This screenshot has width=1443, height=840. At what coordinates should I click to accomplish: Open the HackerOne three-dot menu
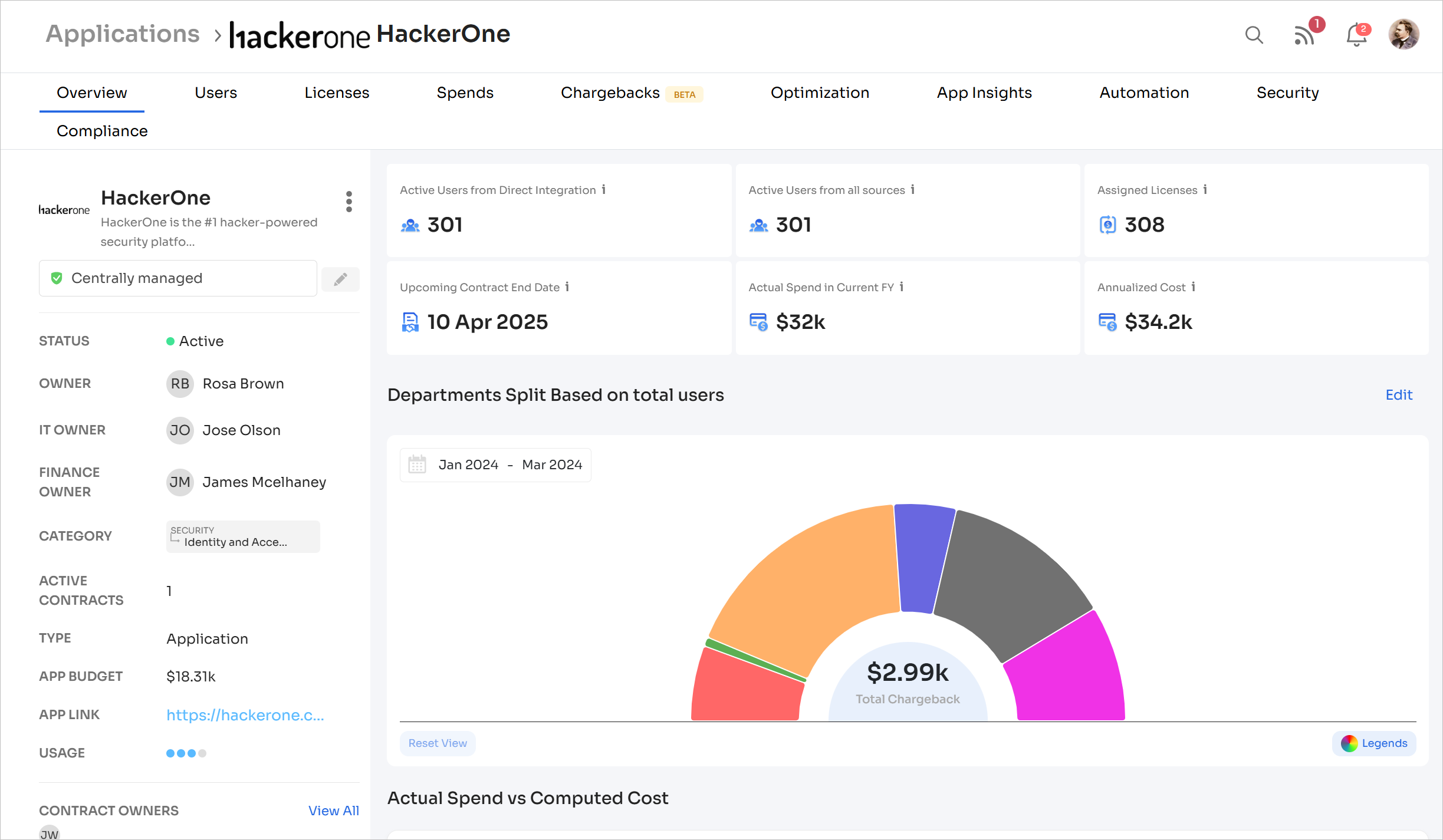coord(349,202)
